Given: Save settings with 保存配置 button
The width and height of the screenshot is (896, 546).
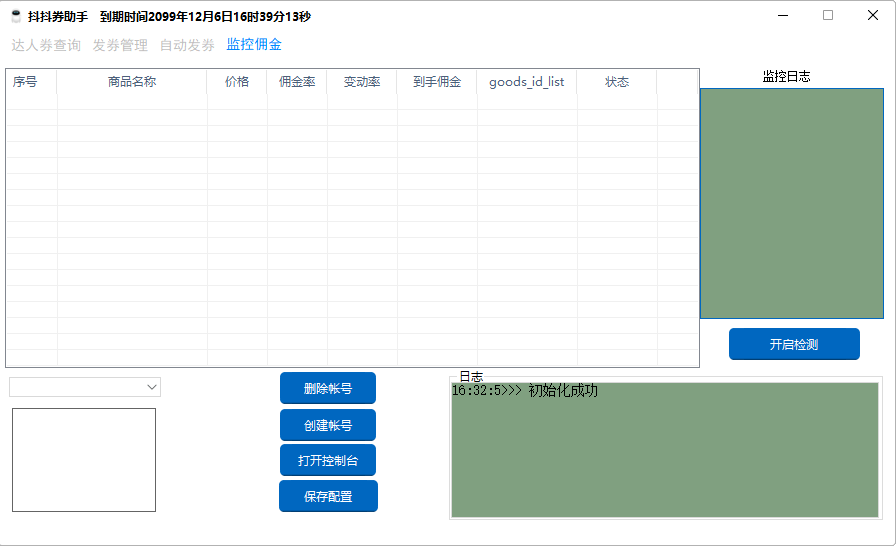Looking at the screenshot, I should [x=328, y=496].
